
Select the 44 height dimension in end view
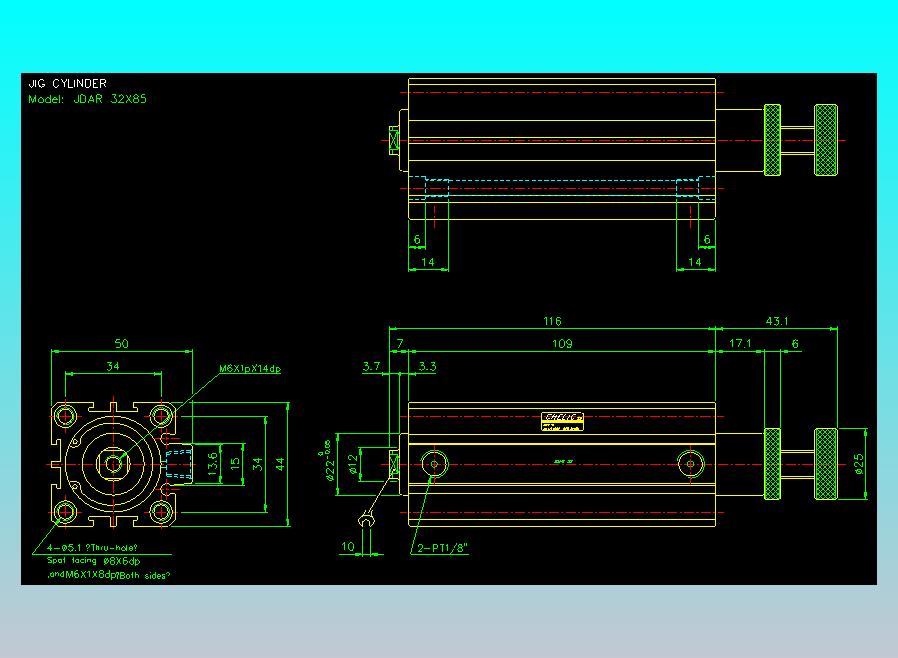point(280,464)
